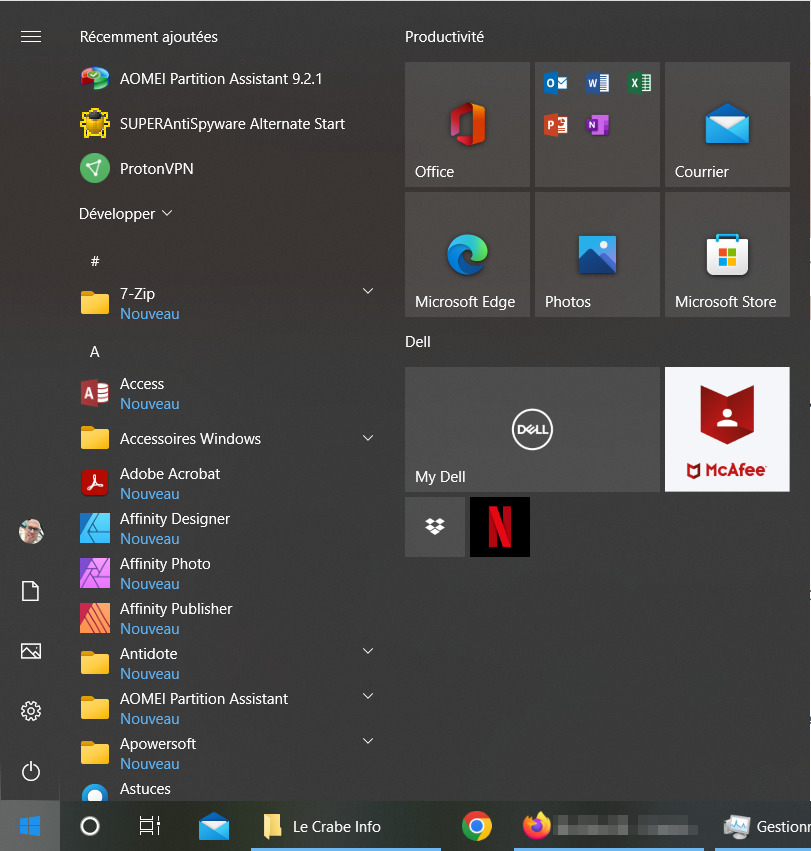This screenshot has width=811, height=851.
Task: Open Word from the Office tile group
Action: click(598, 83)
